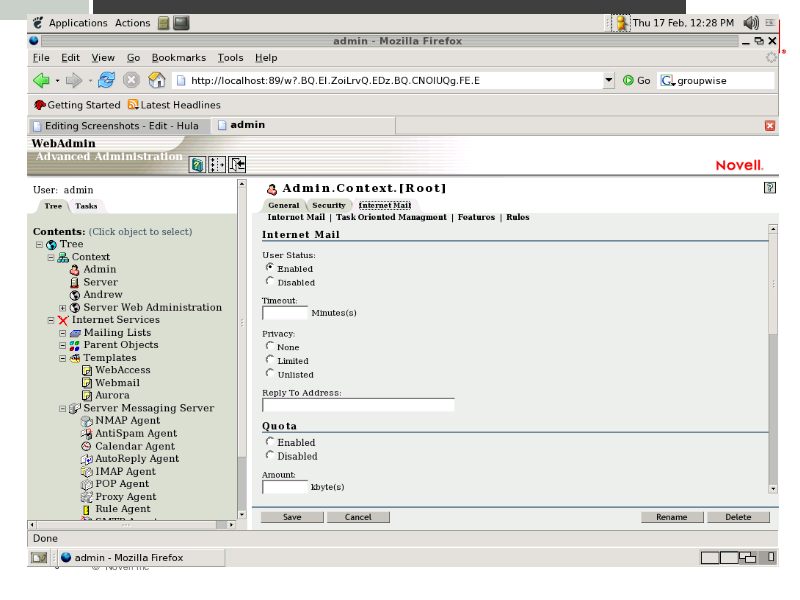The width and height of the screenshot is (800, 600).
Task: Click the yellow figure tray icon
Action: coord(621,23)
